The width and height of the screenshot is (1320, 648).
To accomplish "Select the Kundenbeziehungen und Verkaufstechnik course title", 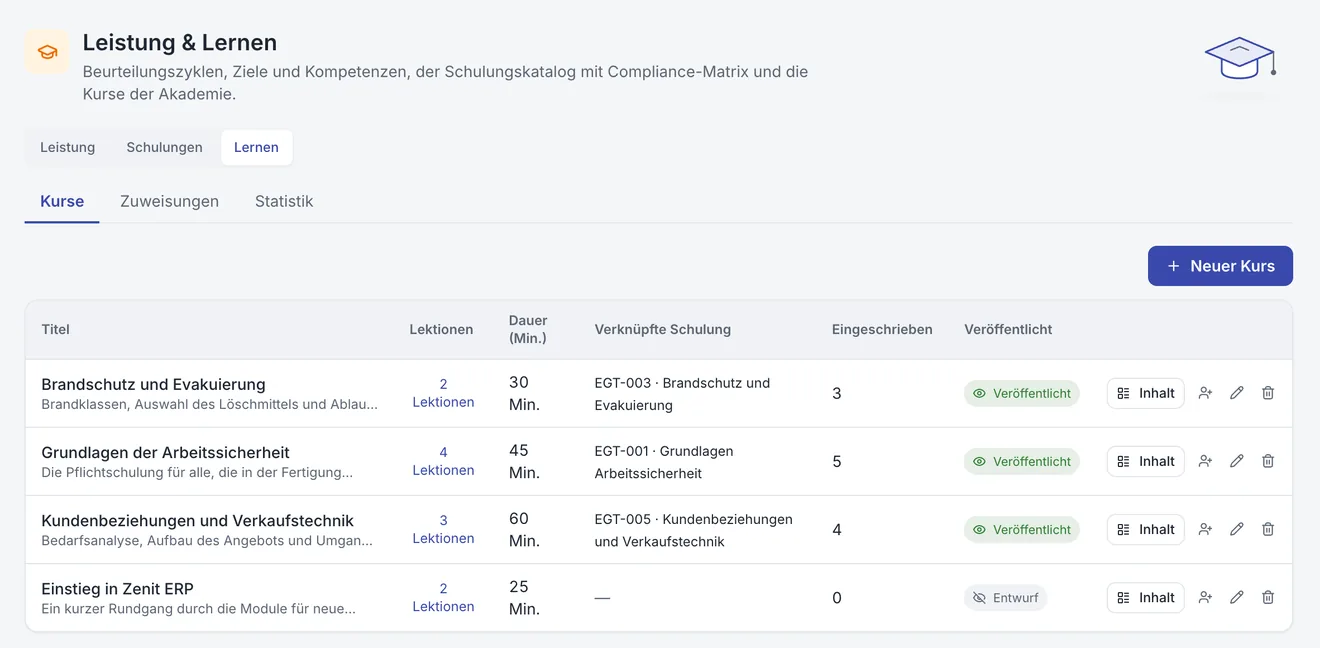I will click(x=197, y=520).
